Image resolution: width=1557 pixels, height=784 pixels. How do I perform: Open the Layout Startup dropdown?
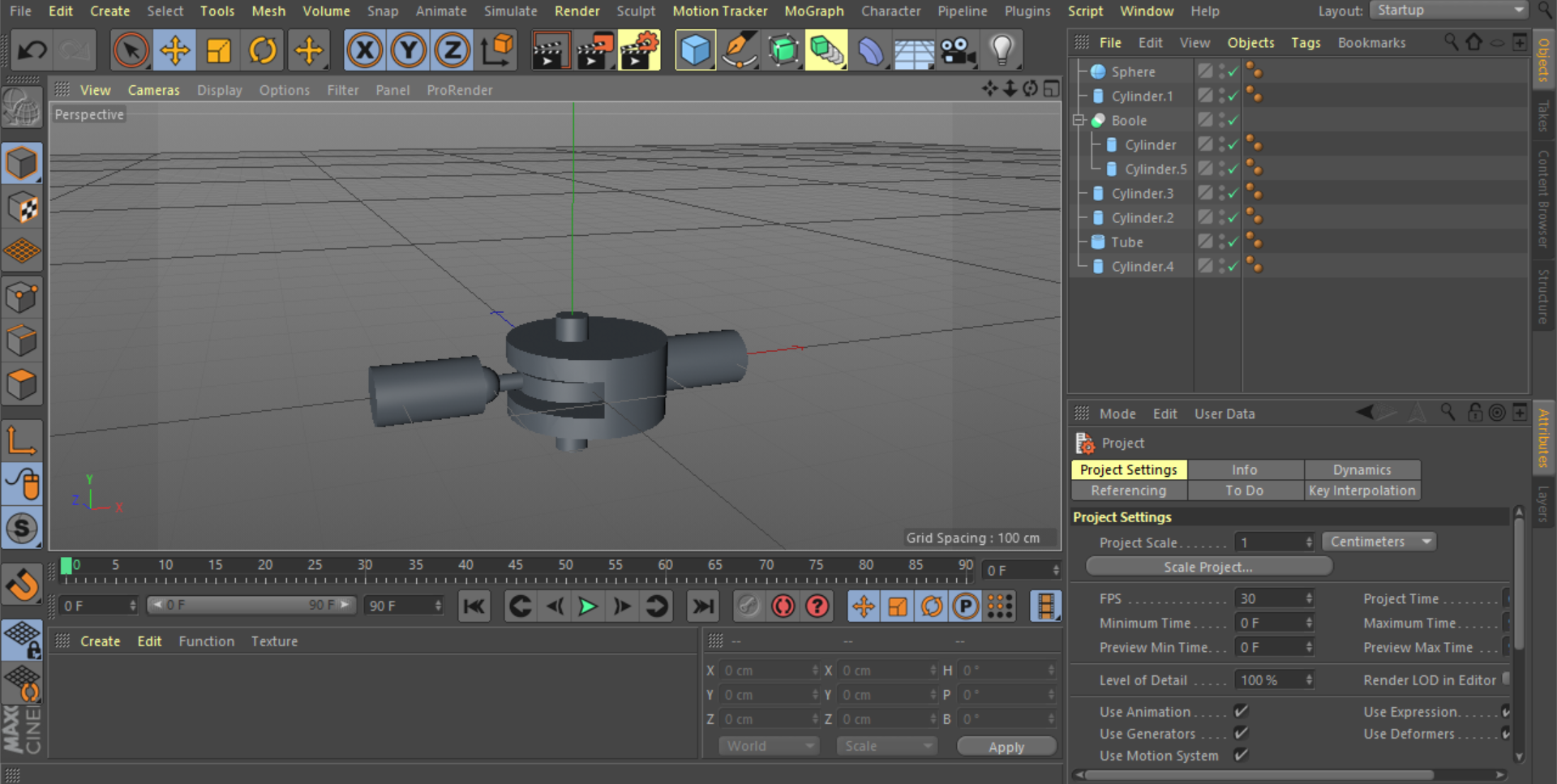pos(1448,11)
